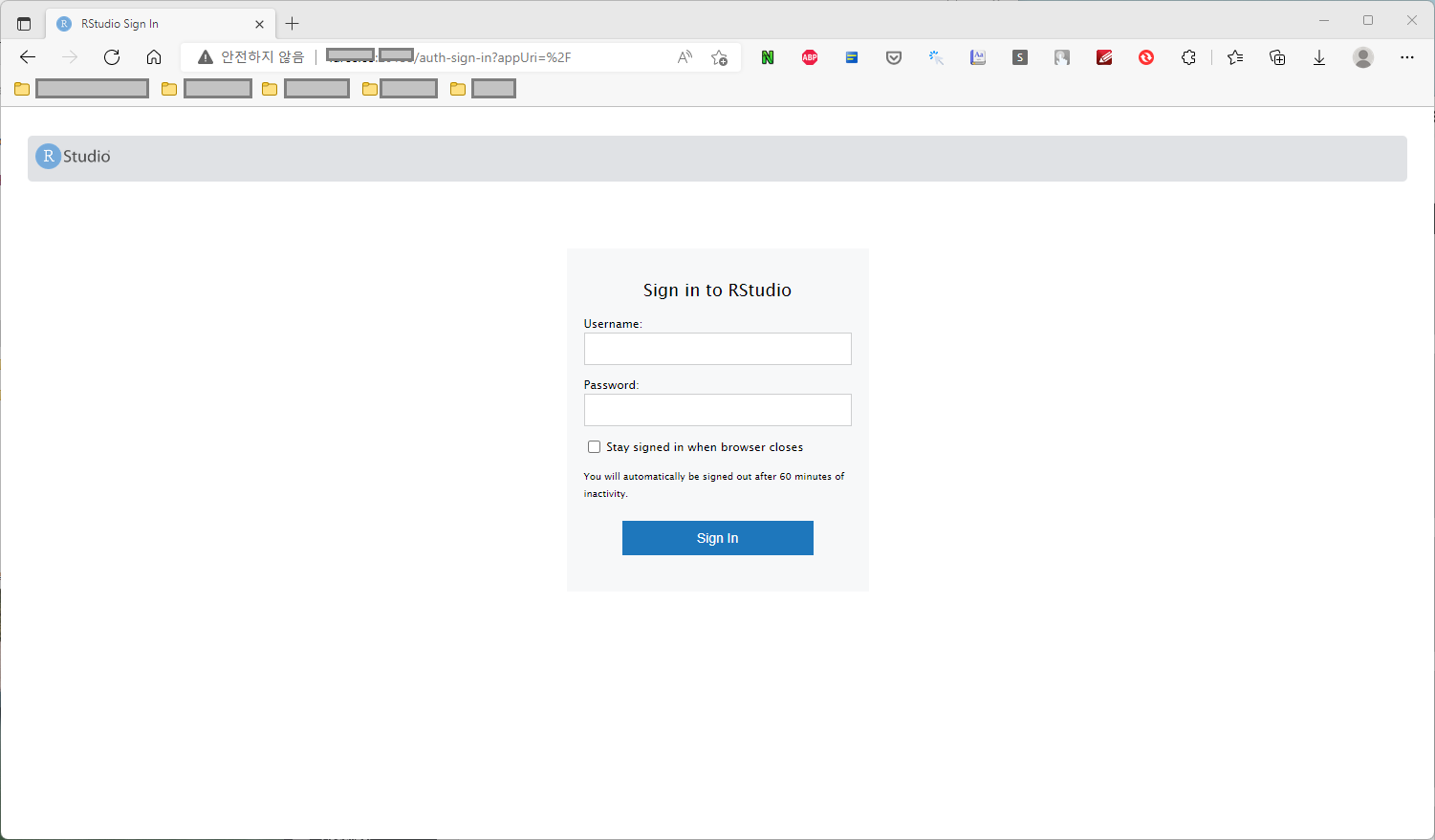Screen dimensions: 1435x840
Task: Open the Adblock Plus extension
Action: pos(810,57)
